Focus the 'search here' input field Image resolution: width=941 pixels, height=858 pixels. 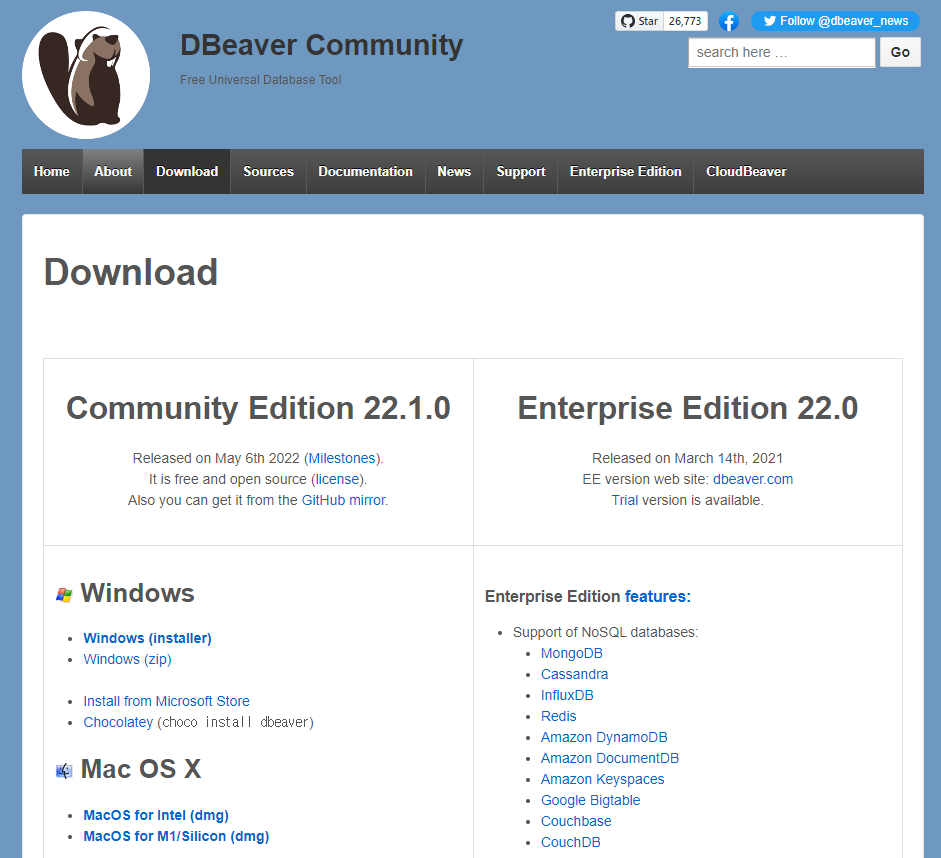click(x=781, y=53)
